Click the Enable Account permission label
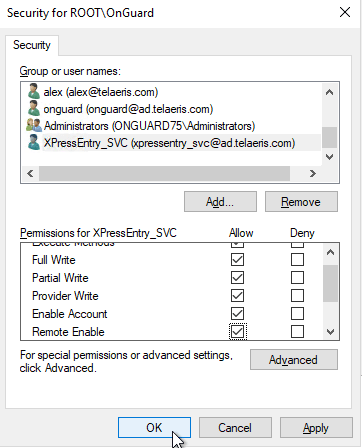362x448 pixels. 70,314
